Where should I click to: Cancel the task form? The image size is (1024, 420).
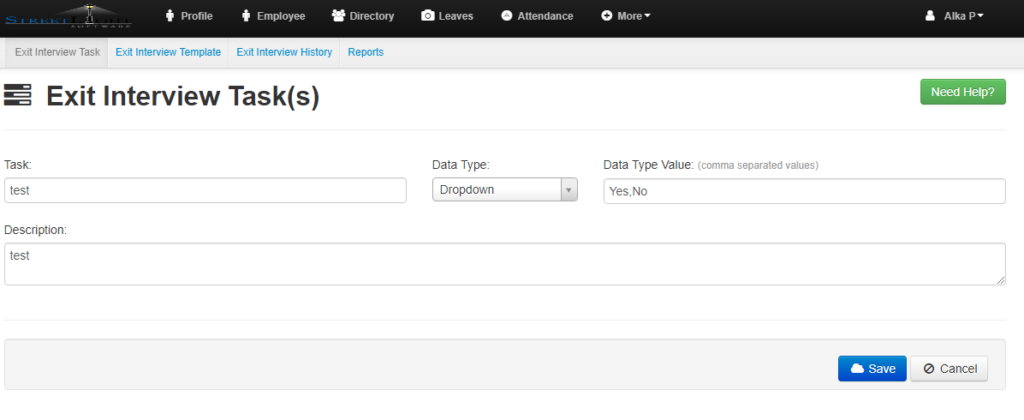949,368
